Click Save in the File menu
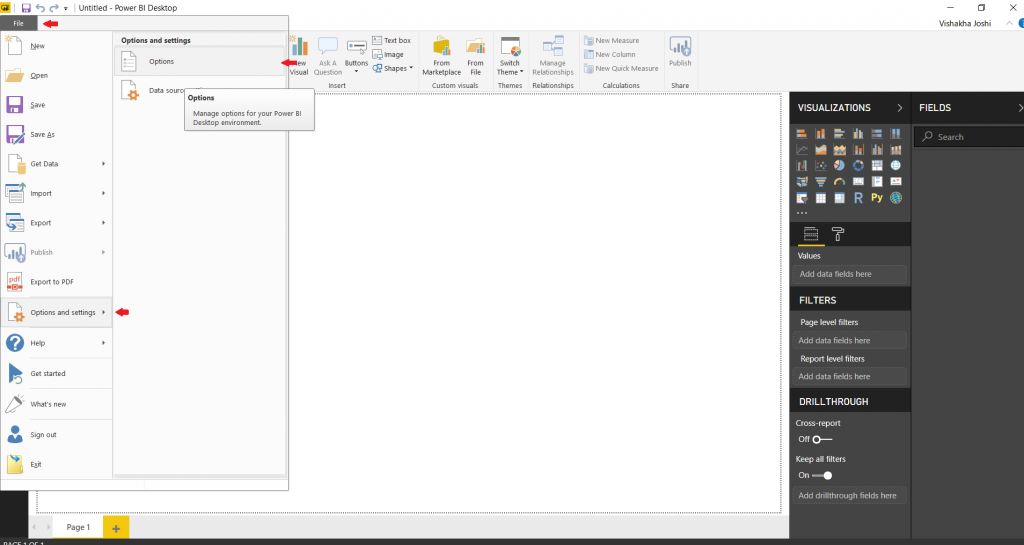This screenshot has height=545, width=1024. click(x=57, y=105)
